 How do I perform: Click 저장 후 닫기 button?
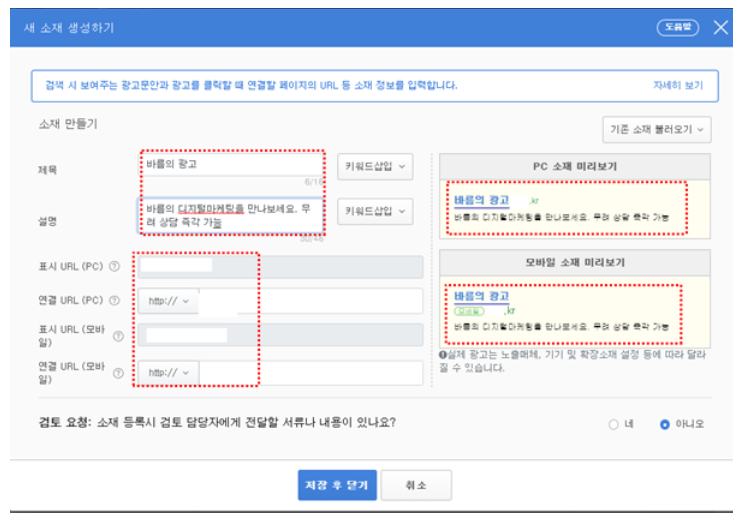click(337, 485)
